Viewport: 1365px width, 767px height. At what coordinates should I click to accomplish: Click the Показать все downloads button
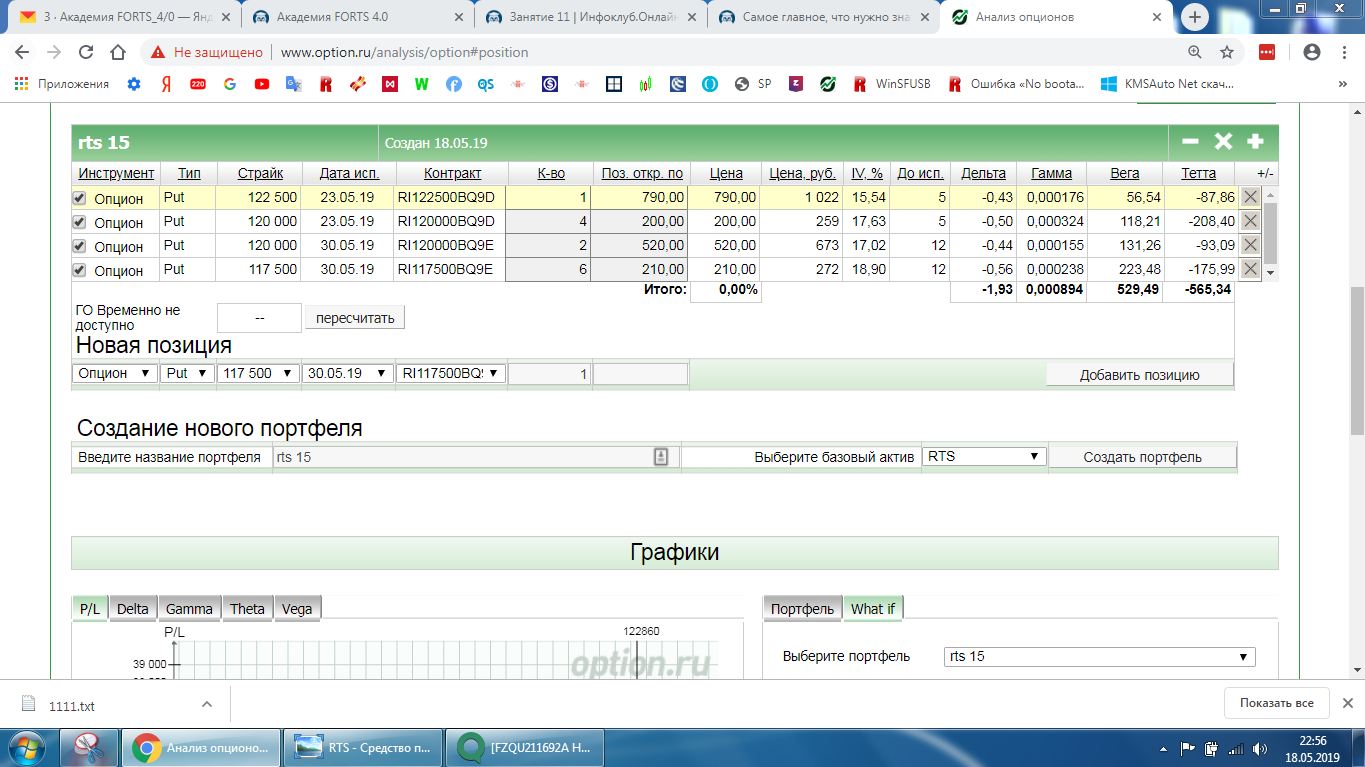coord(1277,703)
